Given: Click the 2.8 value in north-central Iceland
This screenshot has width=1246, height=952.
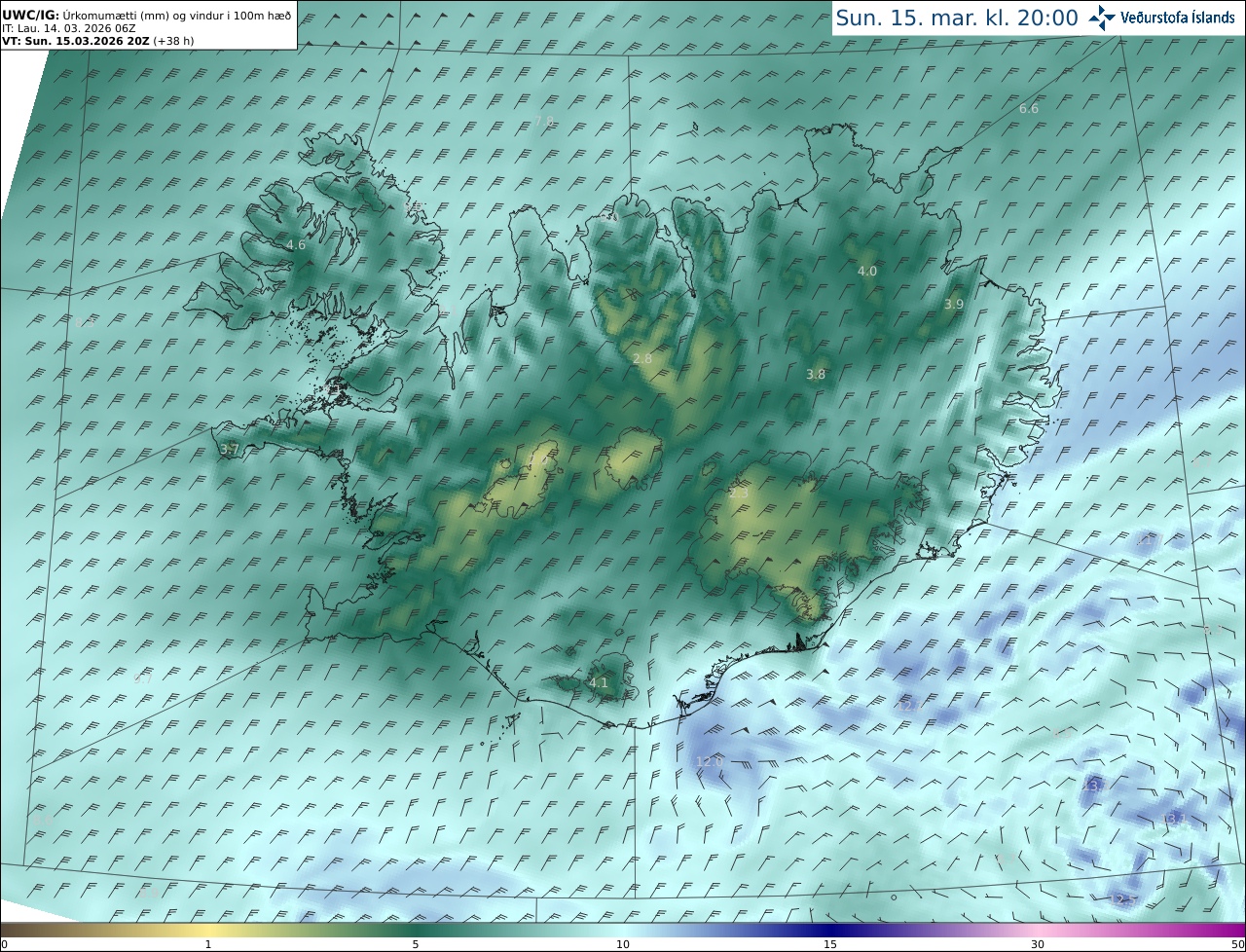Looking at the screenshot, I should tap(642, 359).
